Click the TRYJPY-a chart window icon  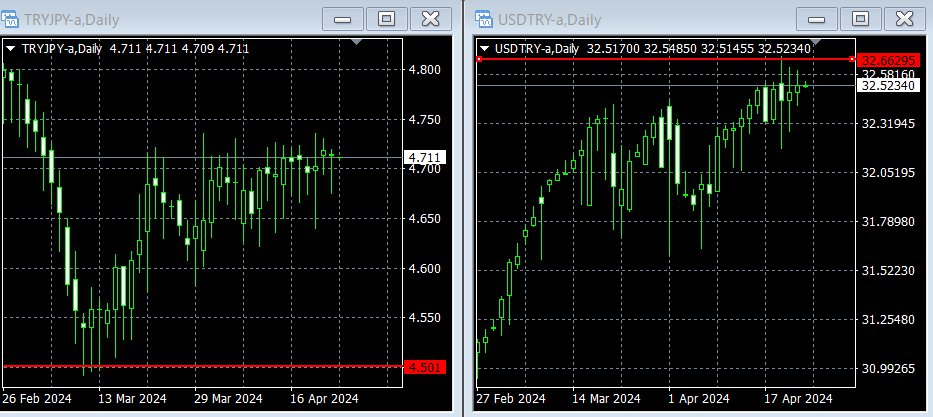10,20
